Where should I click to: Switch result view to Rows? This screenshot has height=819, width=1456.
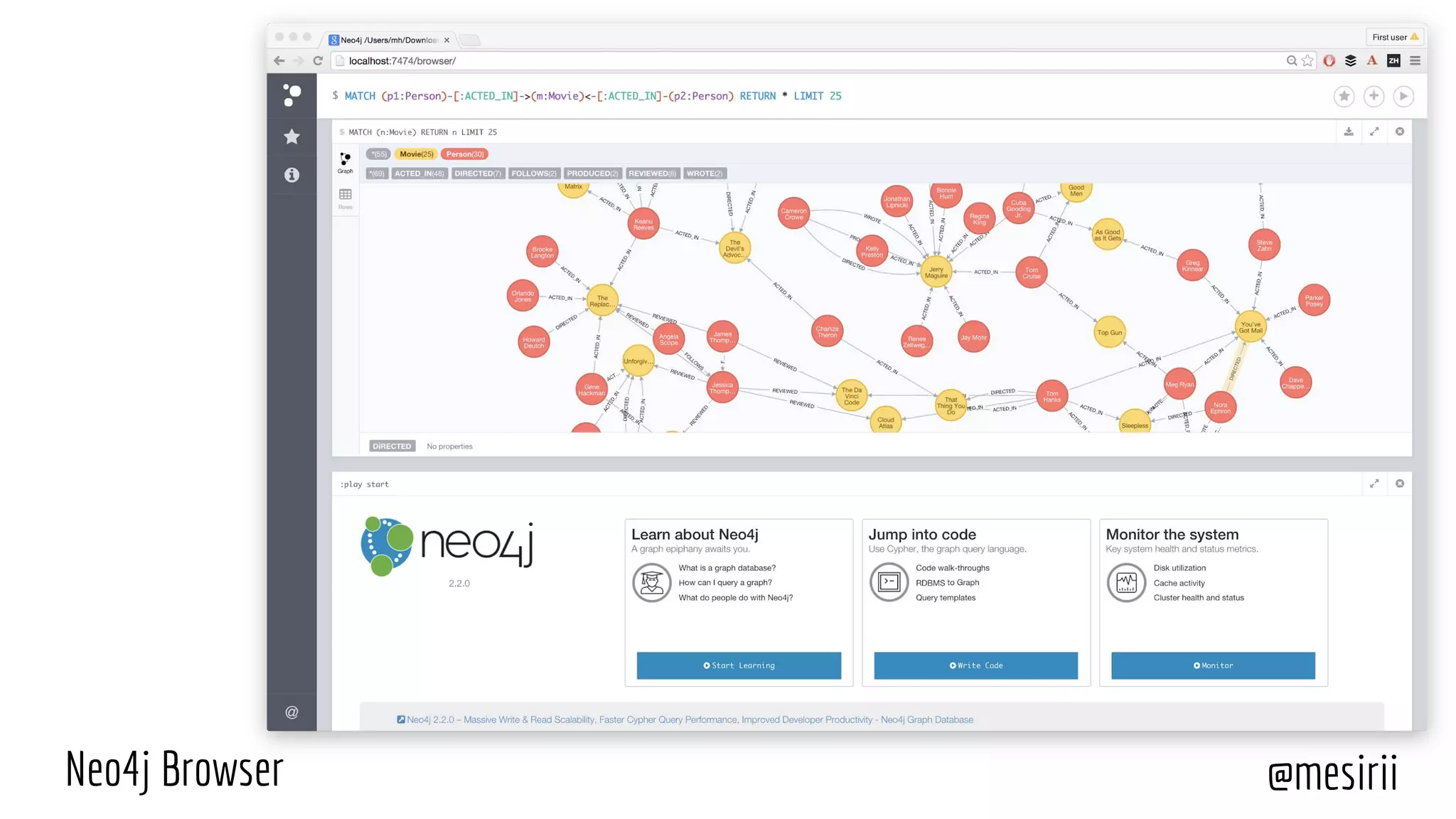(346, 198)
